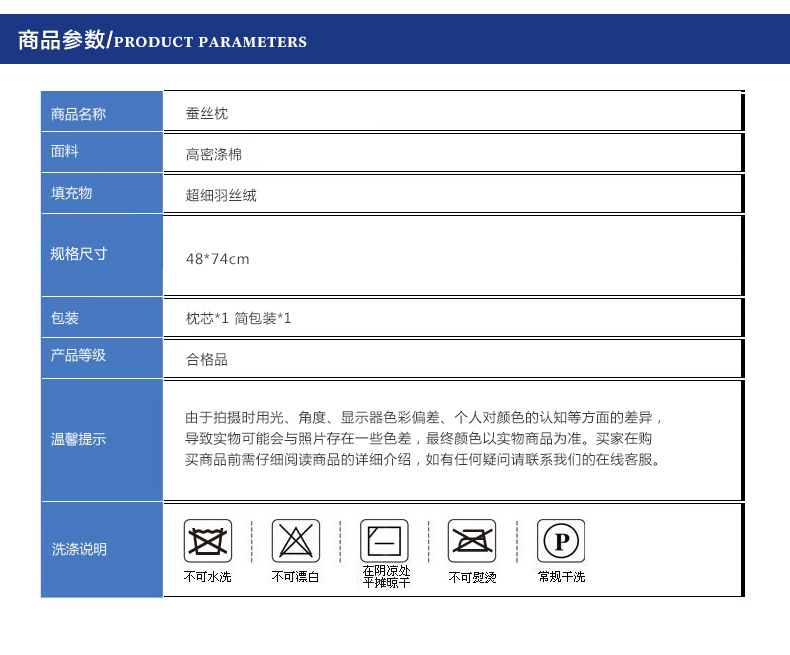The height and width of the screenshot is (655, 790).
Task: Select the 蚕丝枕 product name value
Action: click(207, 114)
